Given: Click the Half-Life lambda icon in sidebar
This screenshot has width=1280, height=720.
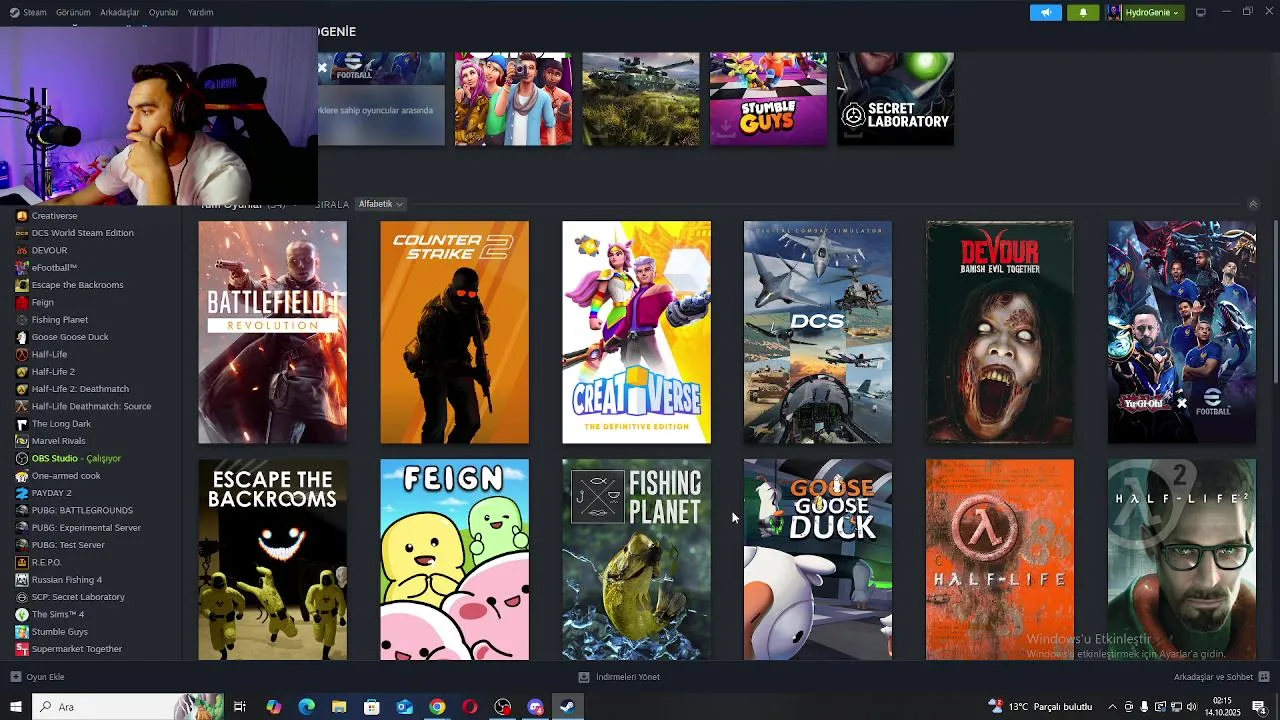Looking at the screenshot, I should (22, 354).
